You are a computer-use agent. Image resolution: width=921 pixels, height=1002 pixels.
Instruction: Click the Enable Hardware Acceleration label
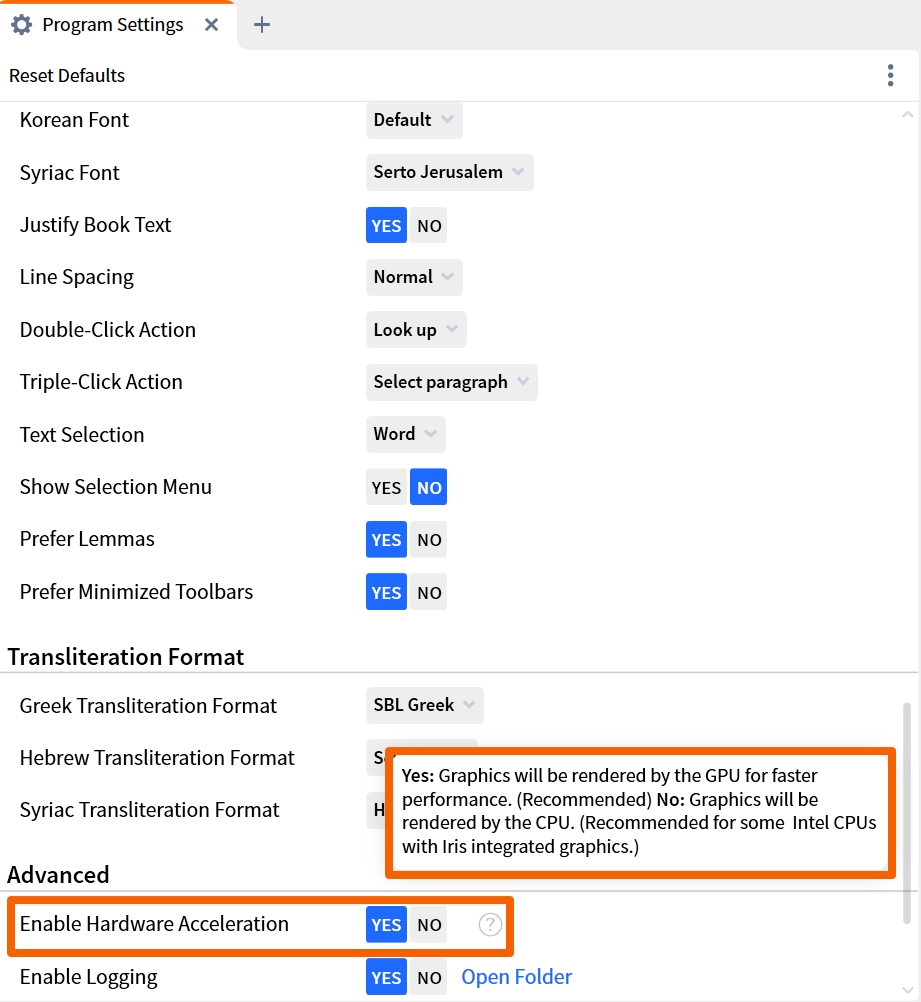point(154,925)
